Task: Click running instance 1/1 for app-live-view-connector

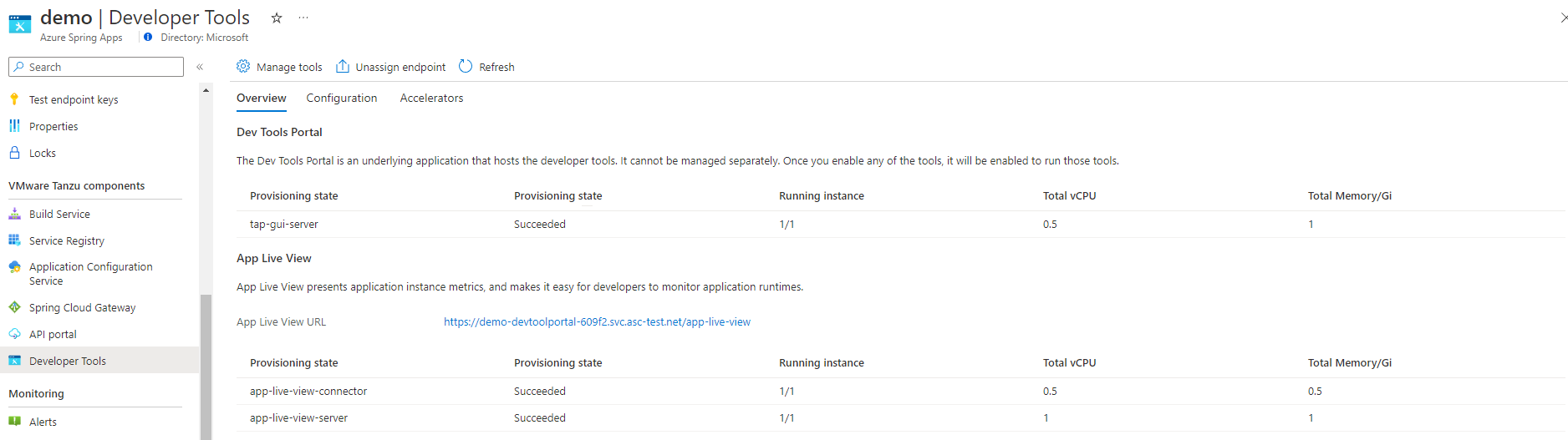Action: (x=787, y=391)
